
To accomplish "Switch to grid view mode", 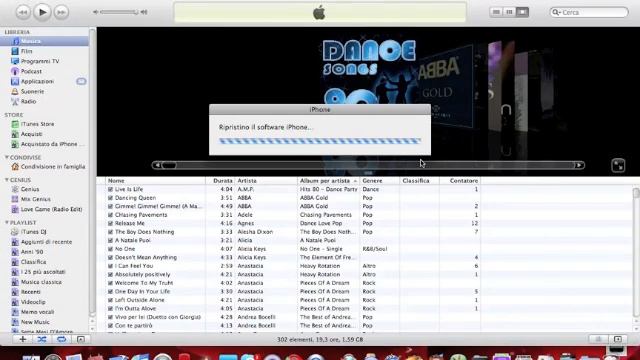I will (509, 12).
